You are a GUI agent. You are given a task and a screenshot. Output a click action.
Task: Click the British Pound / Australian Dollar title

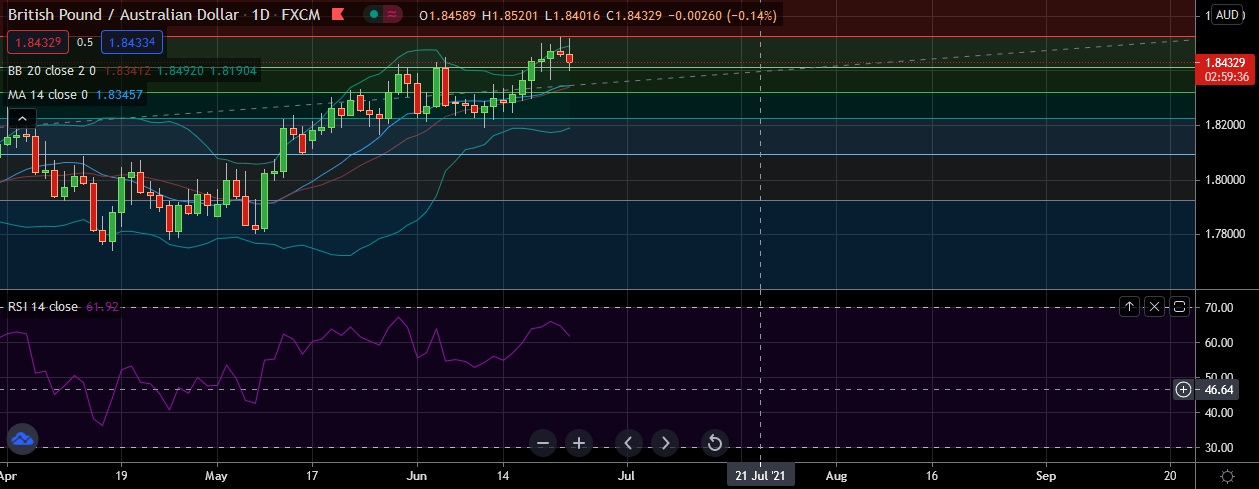click(125, 15)
